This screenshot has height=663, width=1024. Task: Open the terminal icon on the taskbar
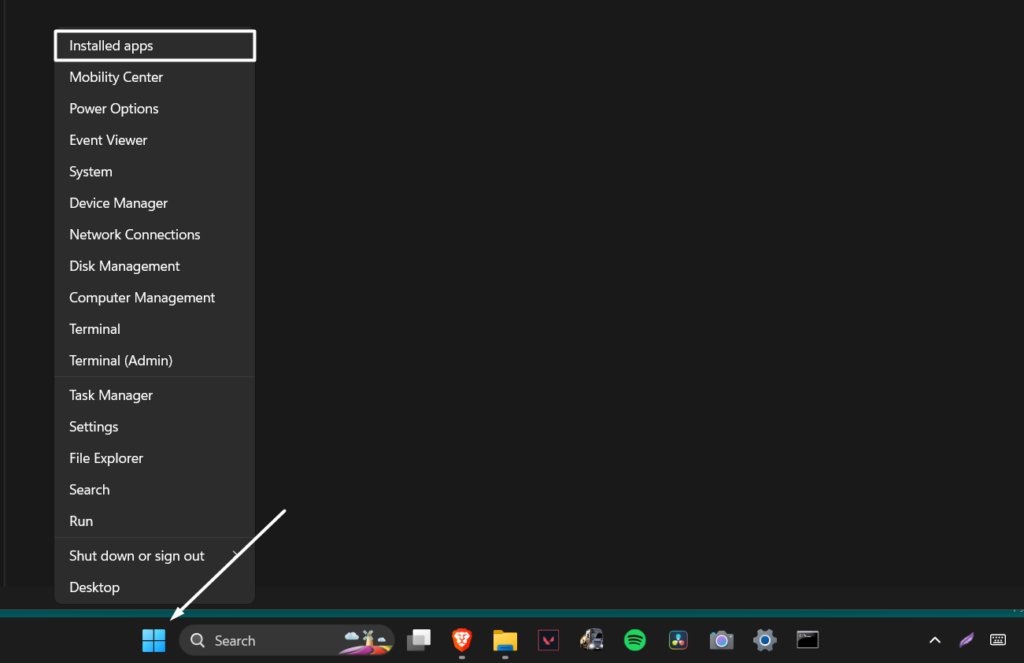click(808, 640)
